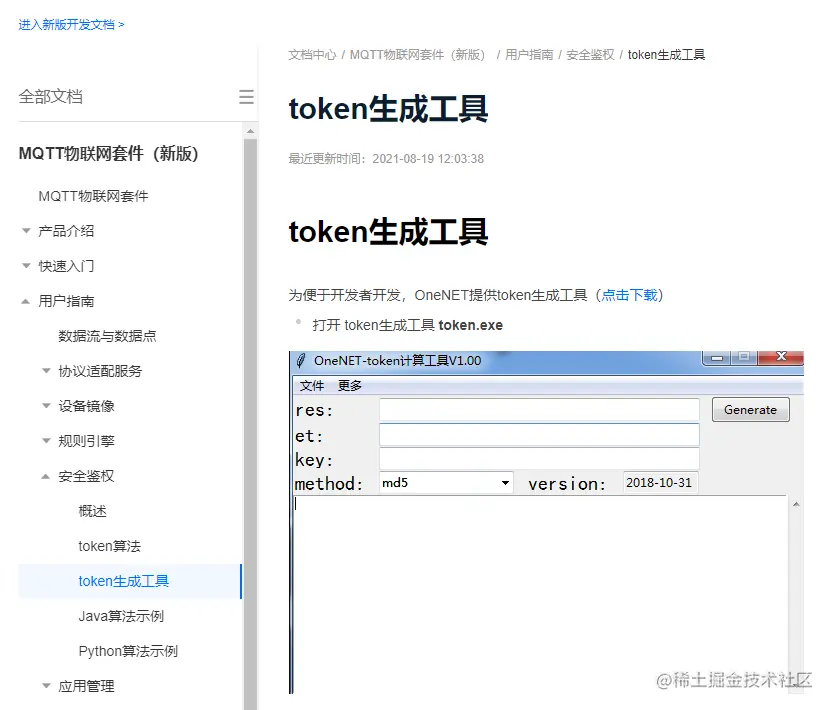833x710 pixels.
Task: Open the 概述 page
Action: pyautogui.click(x=92, y=511)
